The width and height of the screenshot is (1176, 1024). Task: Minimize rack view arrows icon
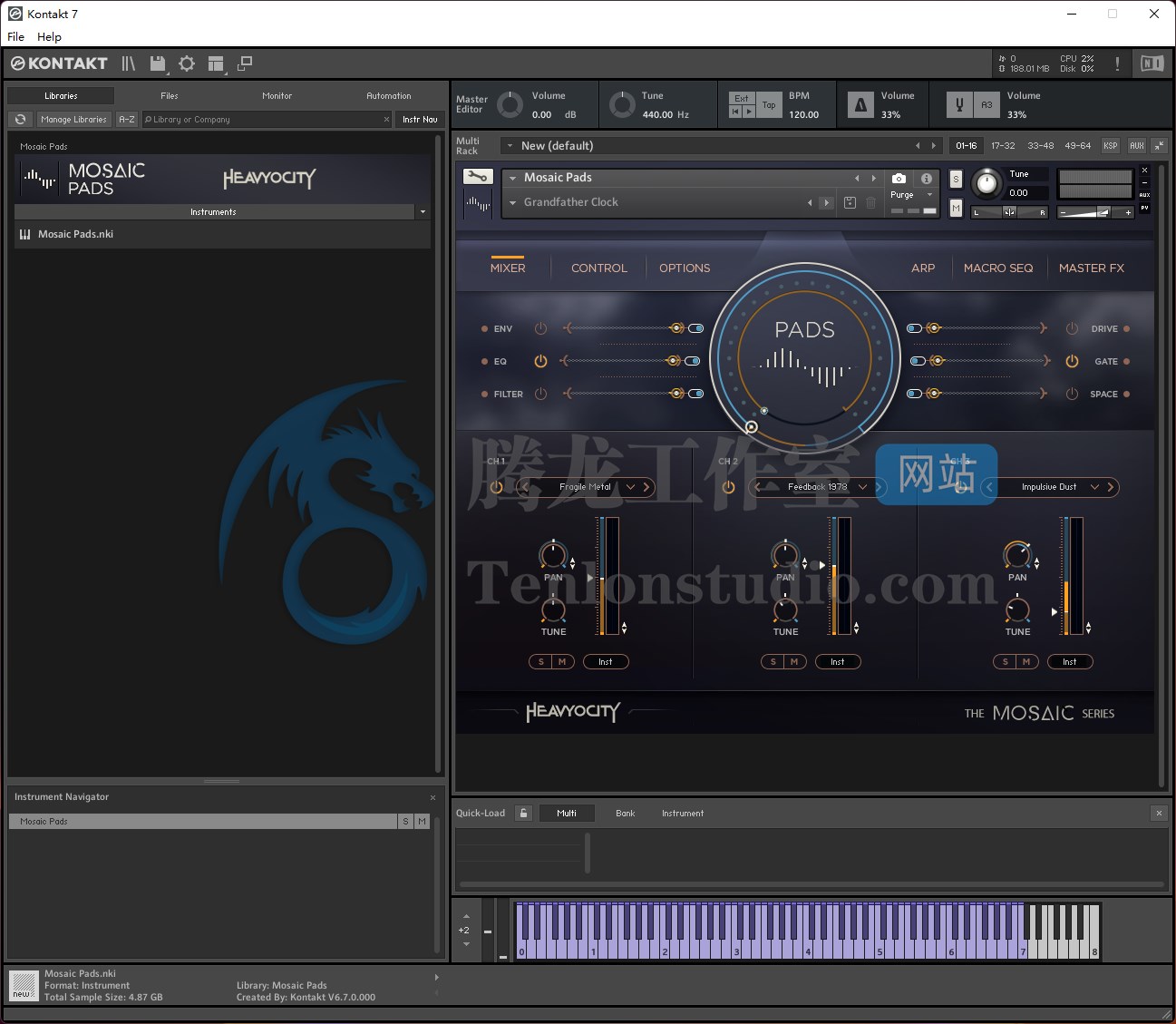point(1160,145)
